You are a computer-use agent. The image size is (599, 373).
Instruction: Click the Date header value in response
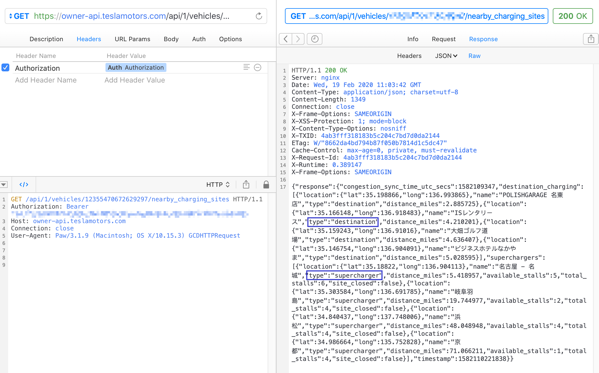367,85
